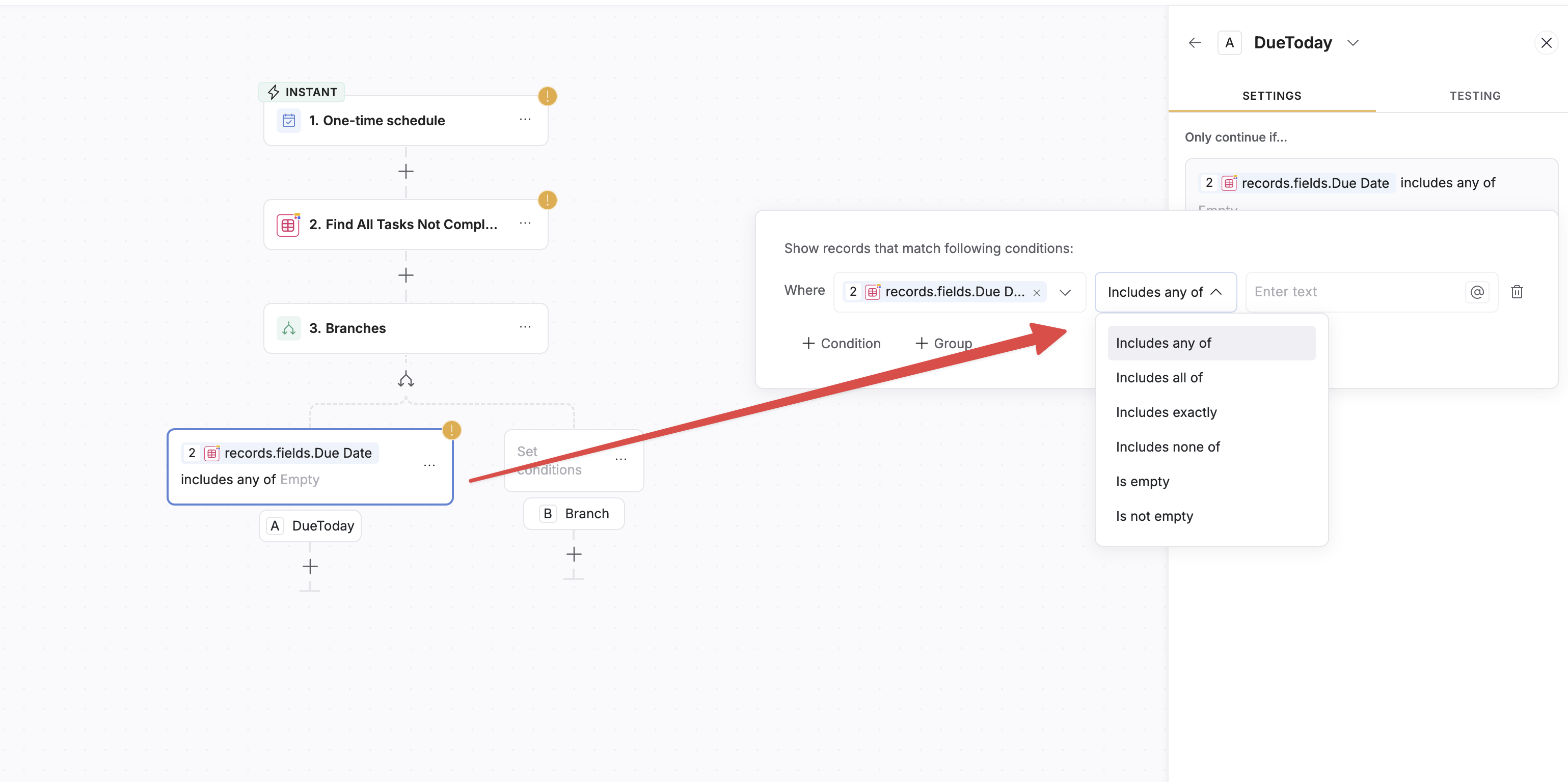The width and height of the screenshot is (1568, 782).
Task: Open three-dot menu on Branches step
Action: [525, 327]
